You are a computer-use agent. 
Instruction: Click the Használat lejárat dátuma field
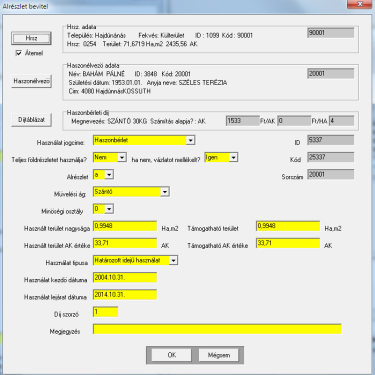[x=125, y=295]
